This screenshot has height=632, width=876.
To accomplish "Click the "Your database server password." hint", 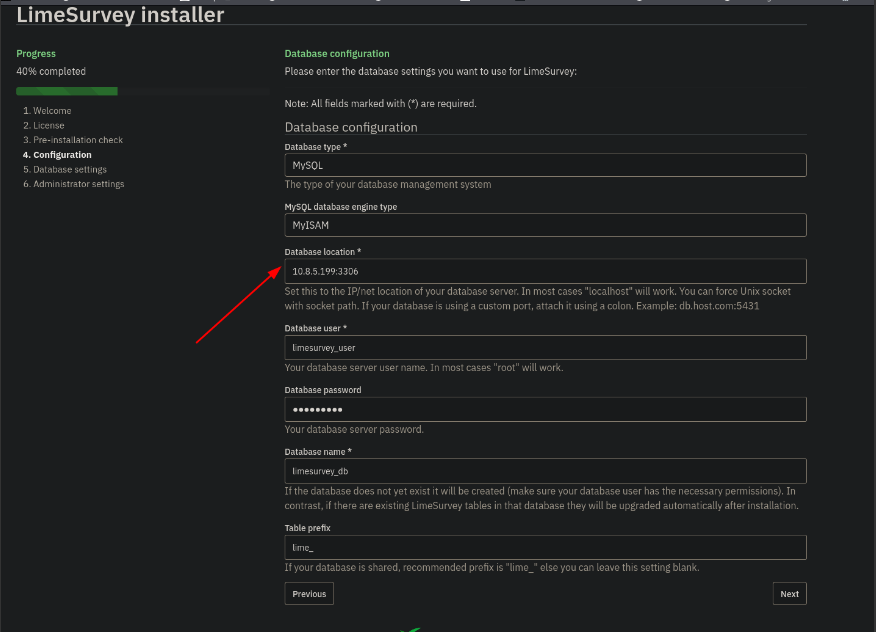I will click(x=354, y=430).
